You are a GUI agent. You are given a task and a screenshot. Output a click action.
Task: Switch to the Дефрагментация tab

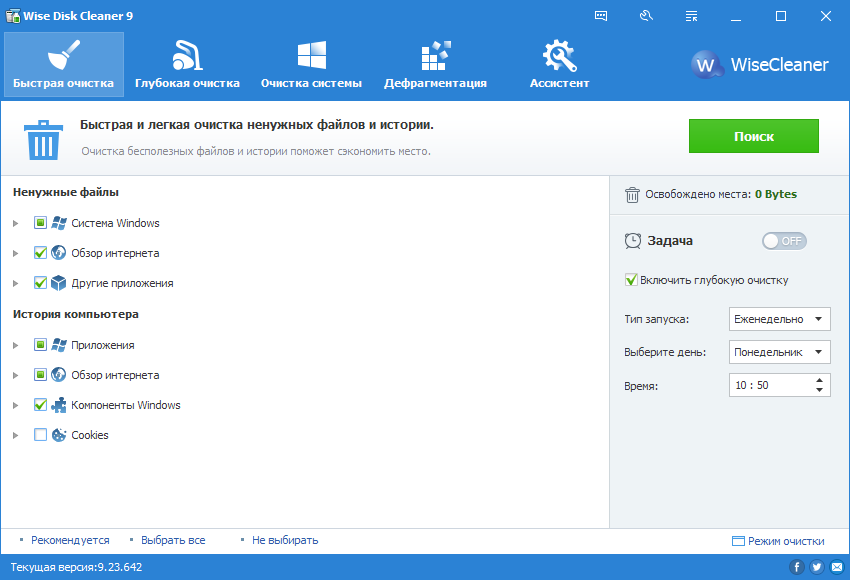pos(435,65)
